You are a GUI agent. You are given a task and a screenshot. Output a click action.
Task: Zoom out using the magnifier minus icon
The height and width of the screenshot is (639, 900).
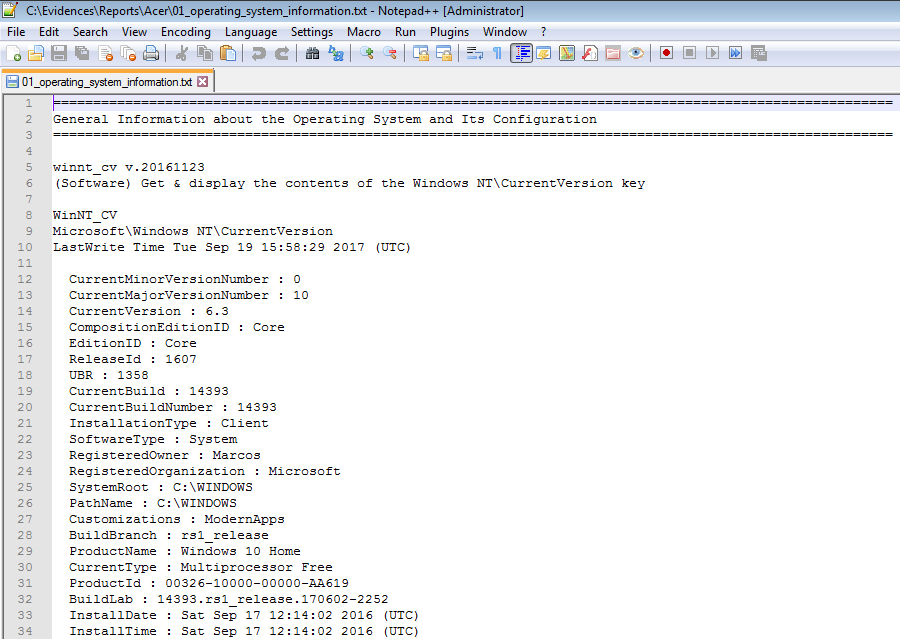390,53
